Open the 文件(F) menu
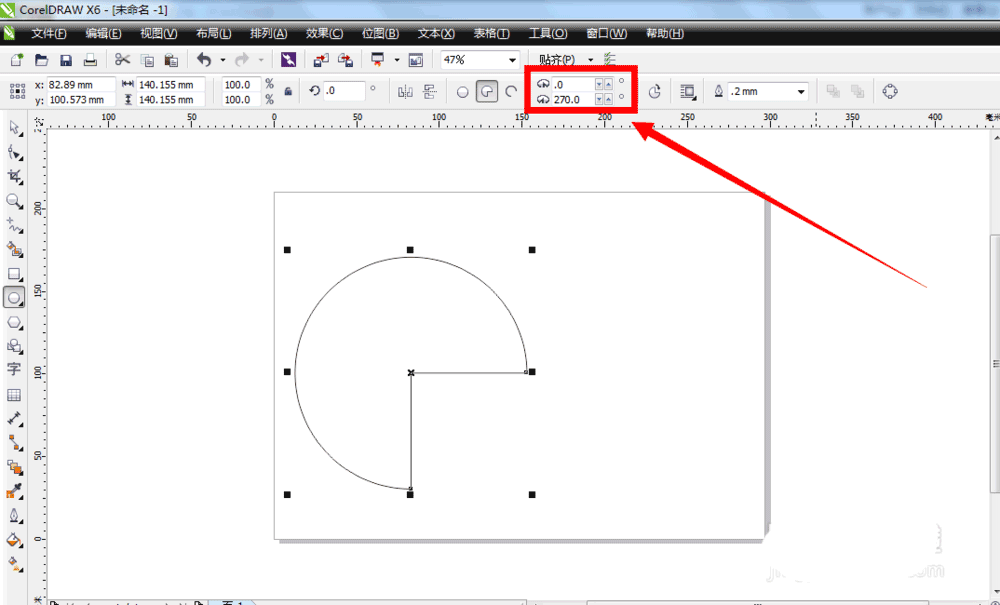Viewport: 1000px width, 605px height. click(x=49, y=33)
